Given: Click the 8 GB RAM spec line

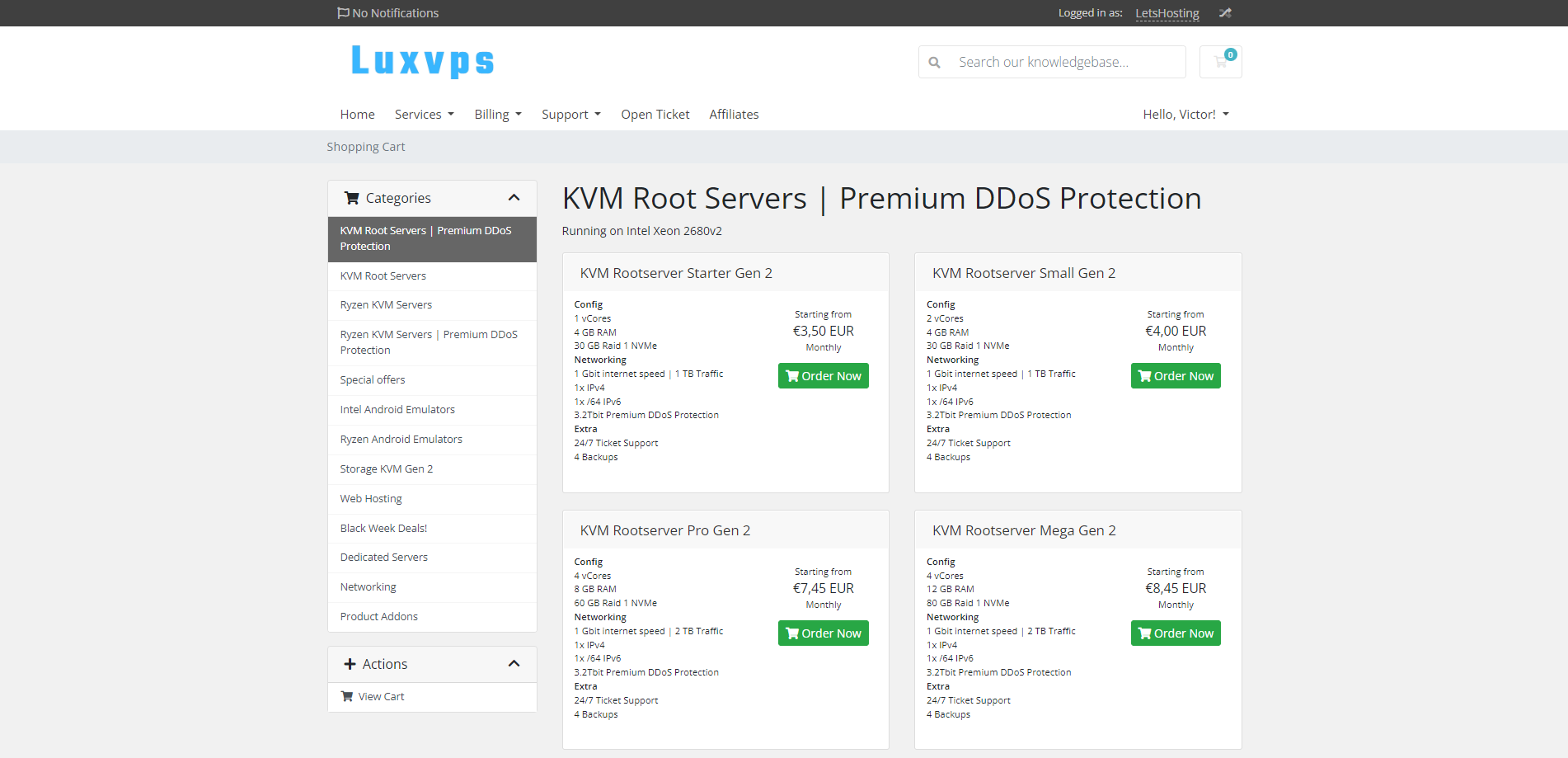Looking at the screenshot, I should [595, 590].
